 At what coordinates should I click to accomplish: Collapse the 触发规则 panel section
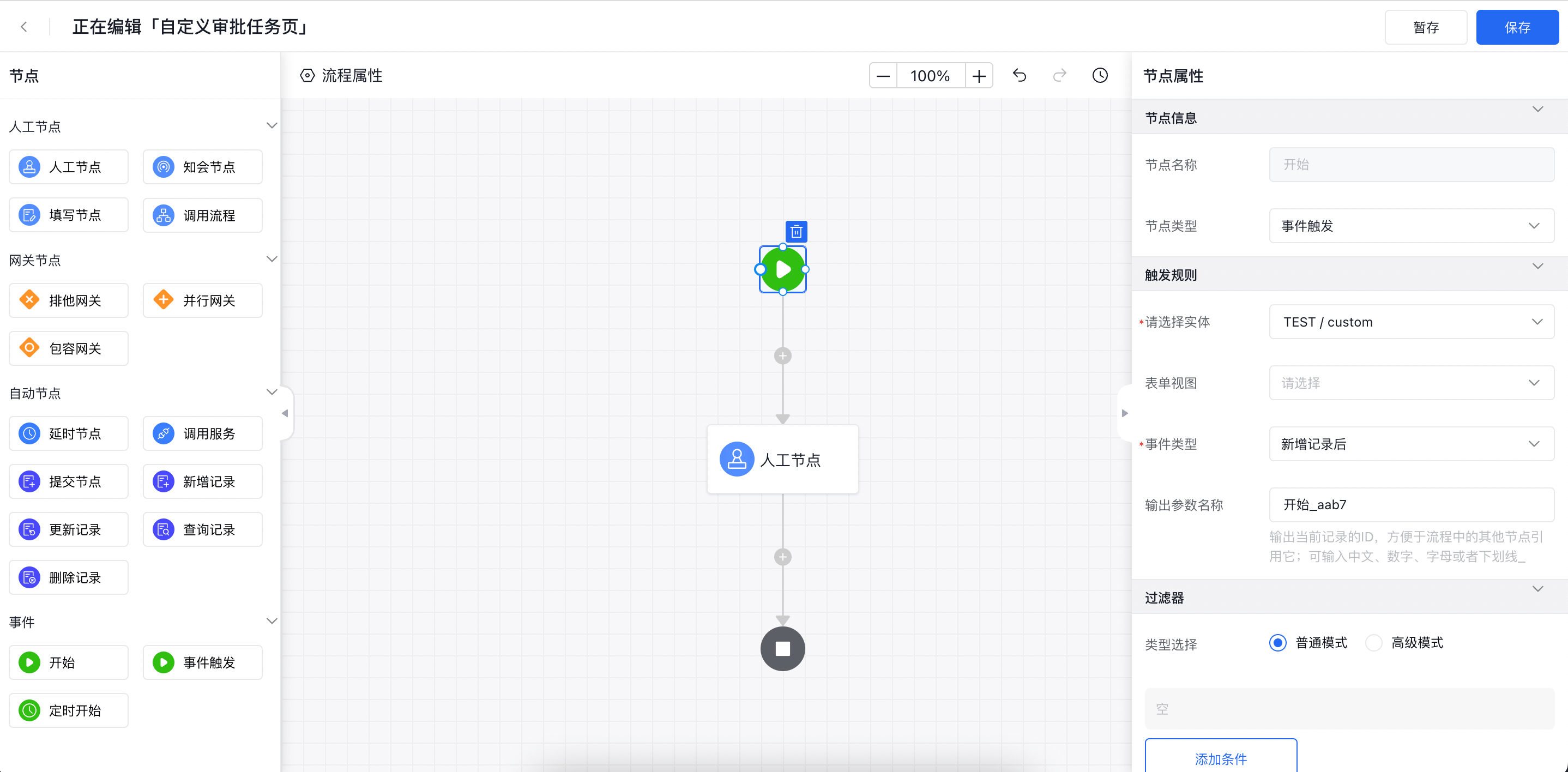pos(1537,267)
